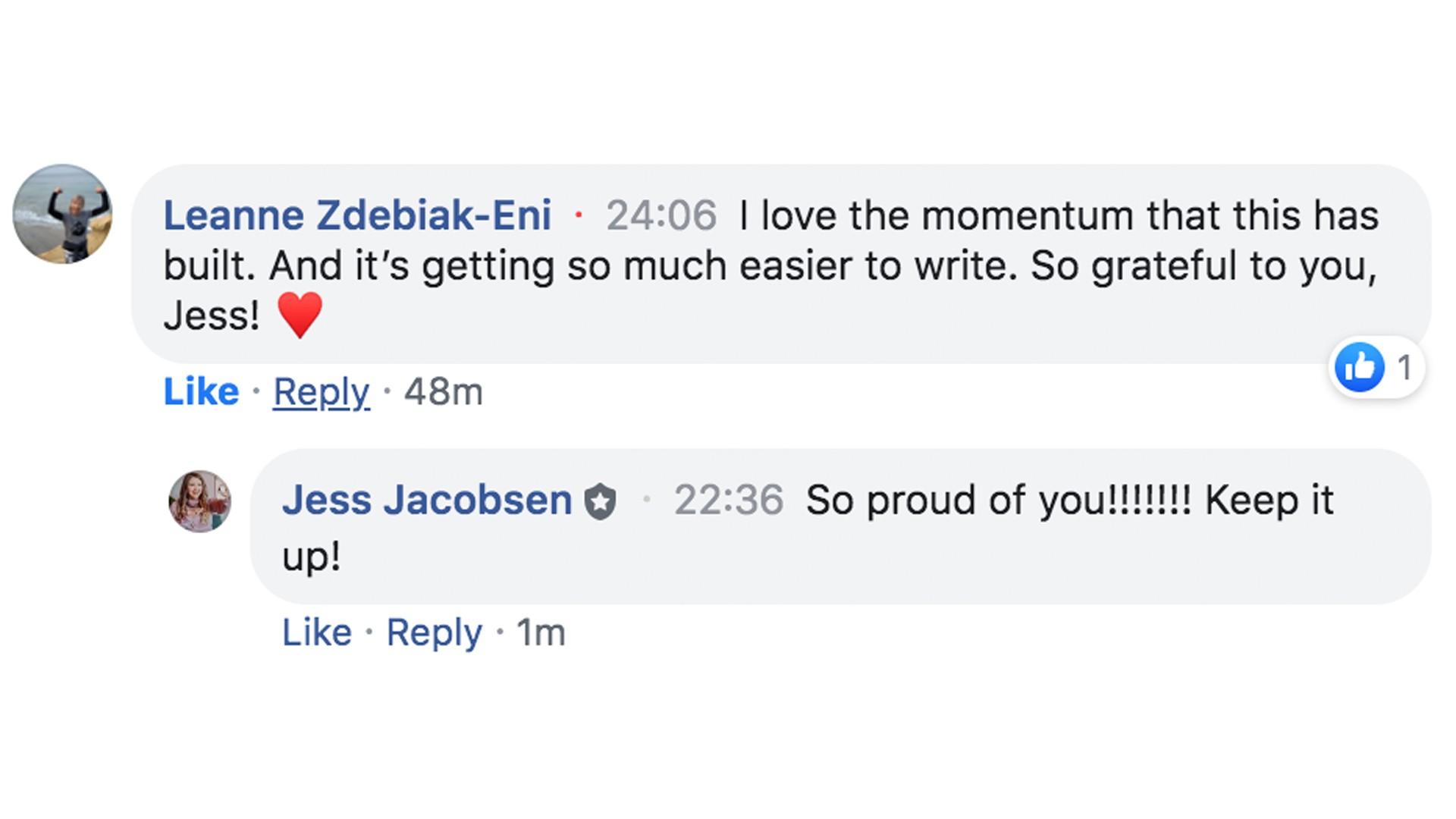Click the 48m comment time link
This screenshot has height=819, width=1456.
(443, 392)
